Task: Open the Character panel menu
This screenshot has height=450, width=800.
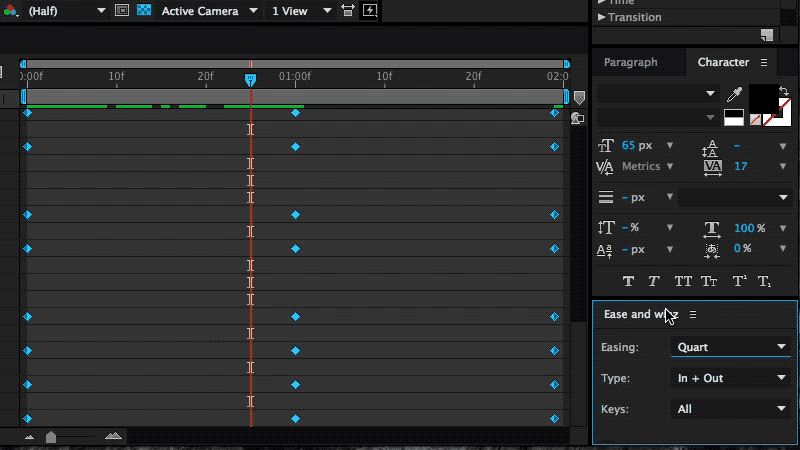Action: (764, 62)
